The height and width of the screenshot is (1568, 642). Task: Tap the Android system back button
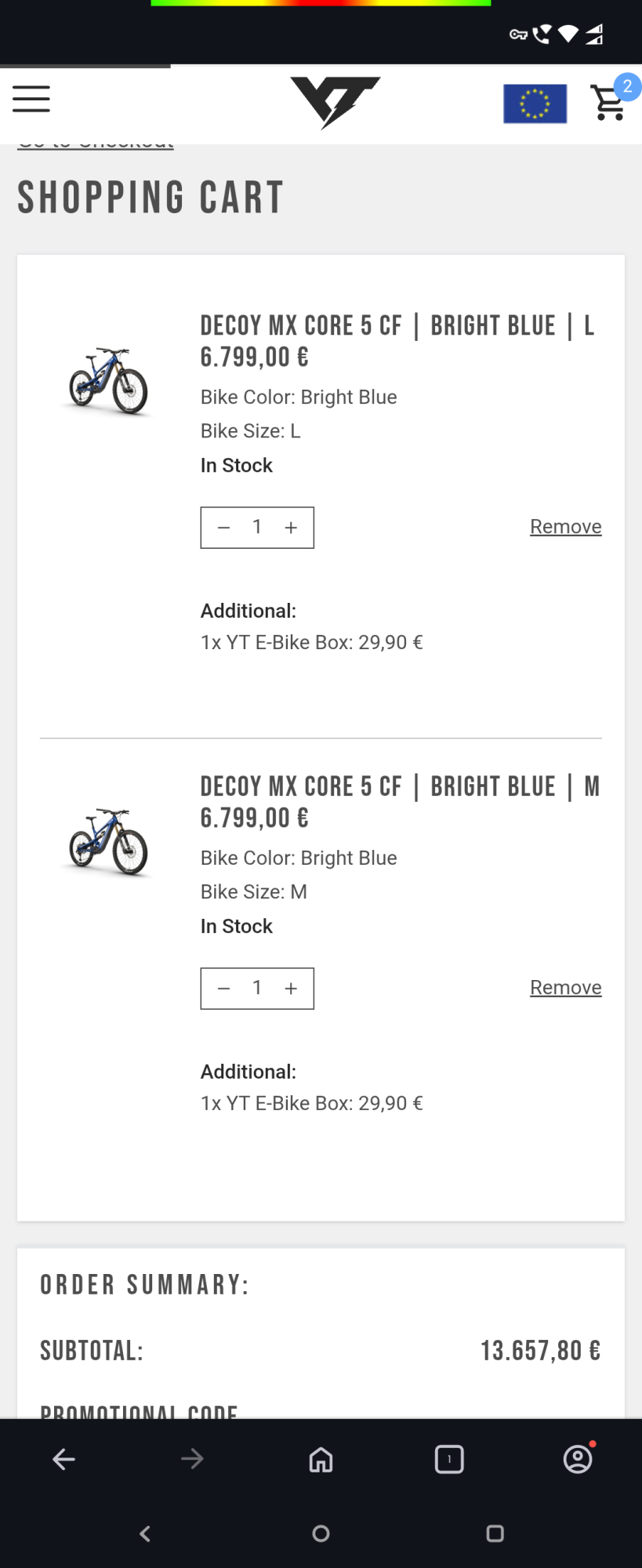[x=145, y=1534]
